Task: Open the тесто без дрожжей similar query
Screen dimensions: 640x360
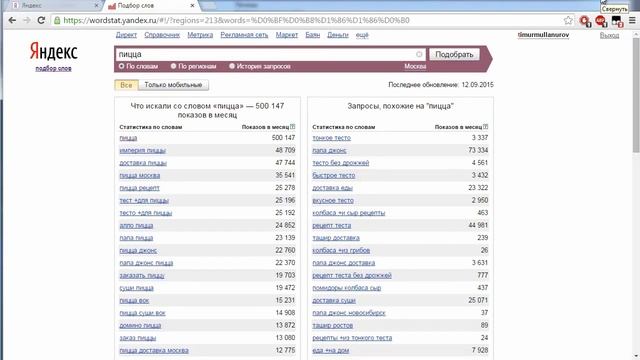Action: point(340,163)
